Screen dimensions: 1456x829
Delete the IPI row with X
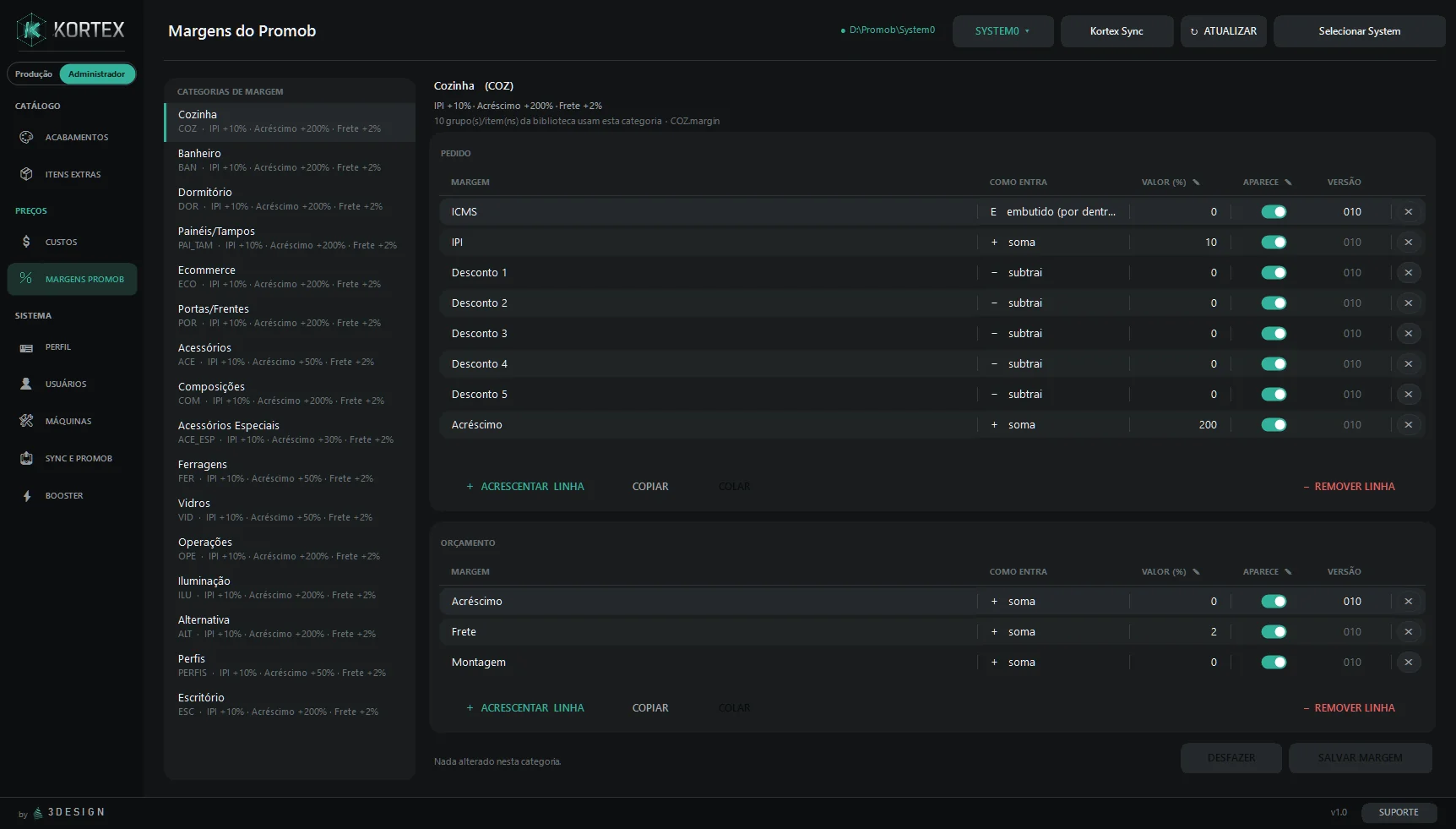(x=1408, y=243)
